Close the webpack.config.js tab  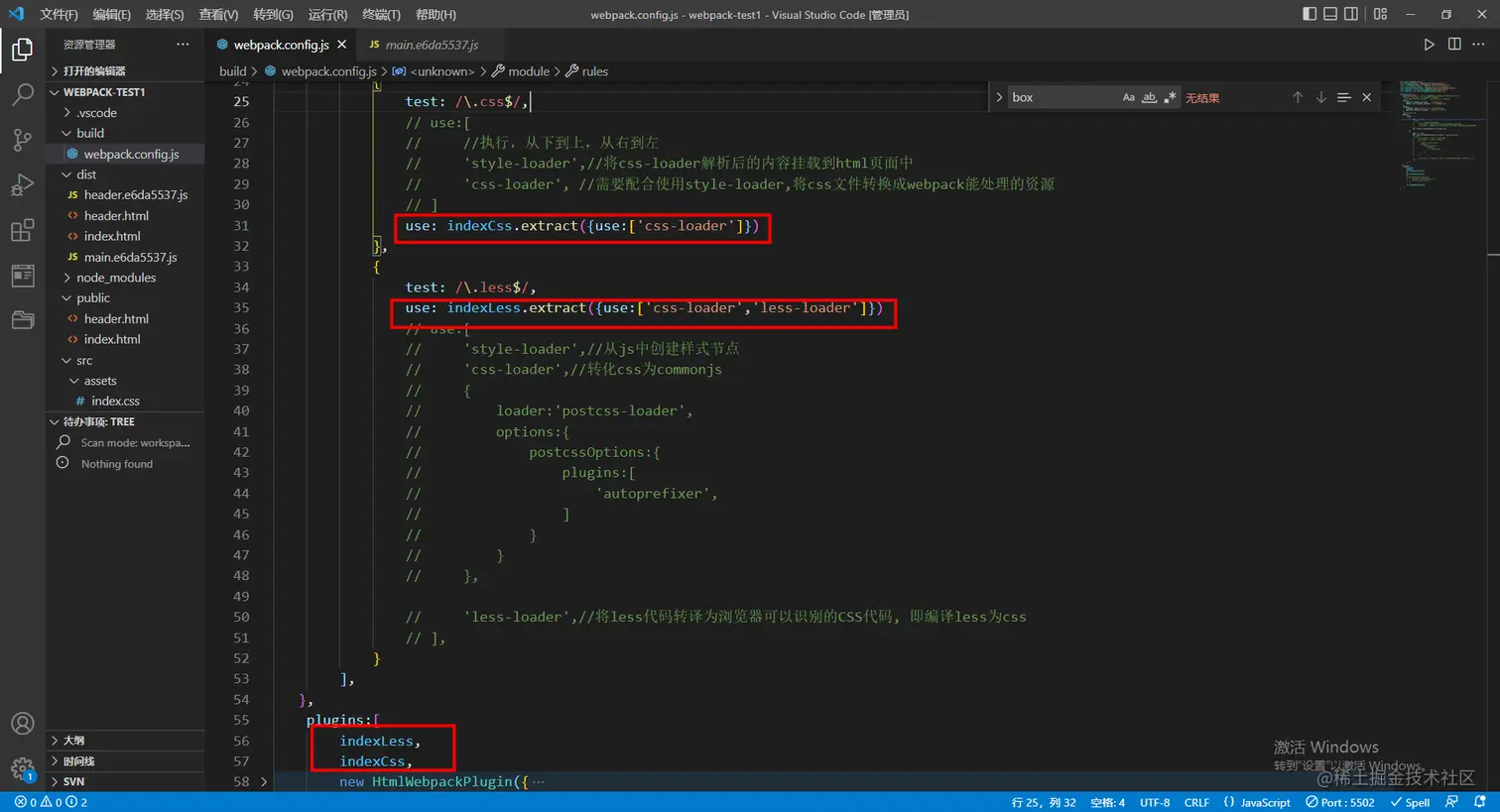[x=342, y=45]
